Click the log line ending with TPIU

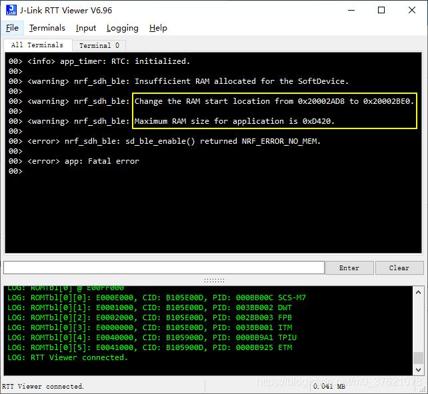tap(152, 337)
